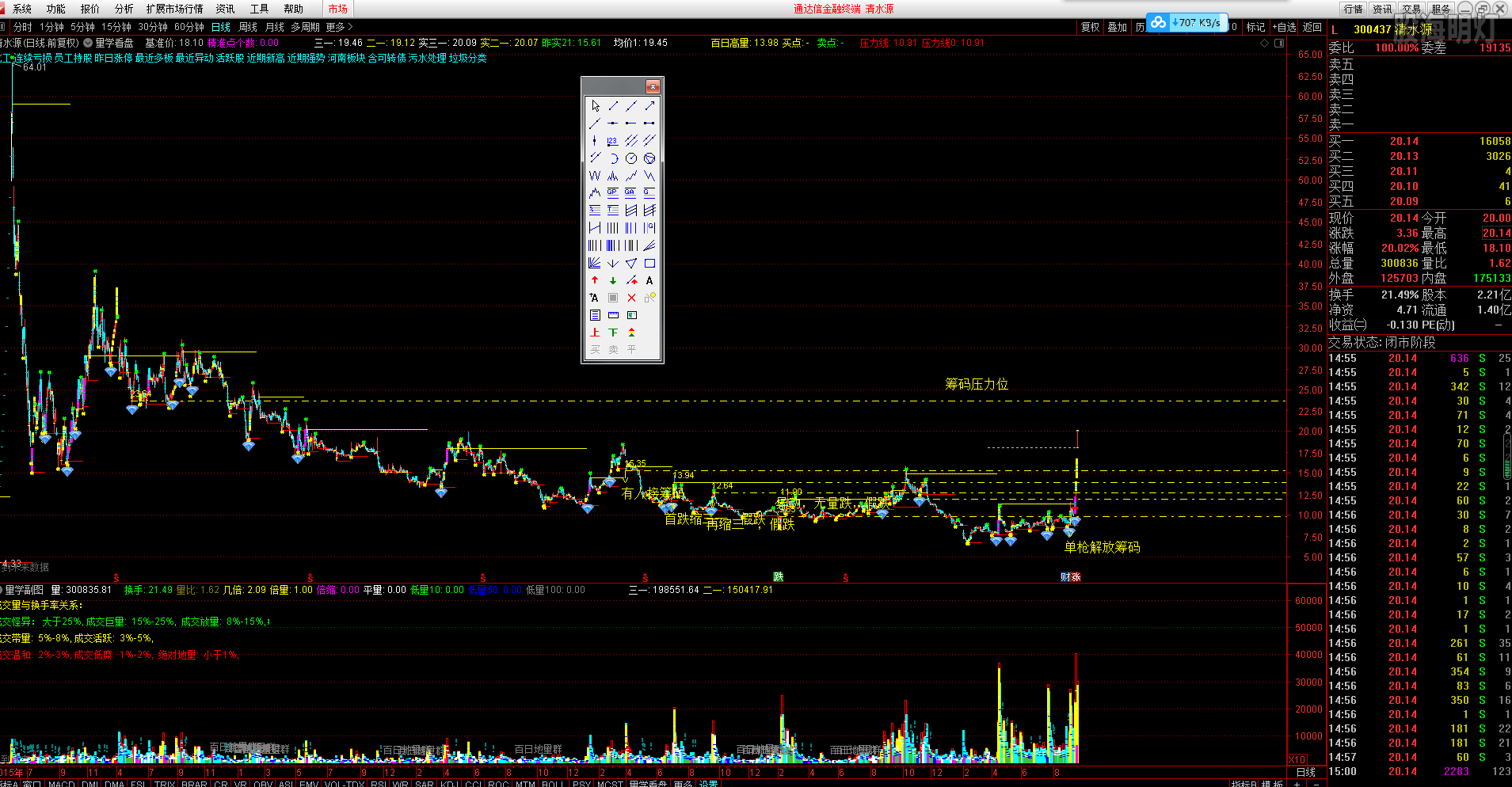The width and height of the screenshot is (1512, 787).
Task: Click the 标记 button
Action: tap(1256, 27)
